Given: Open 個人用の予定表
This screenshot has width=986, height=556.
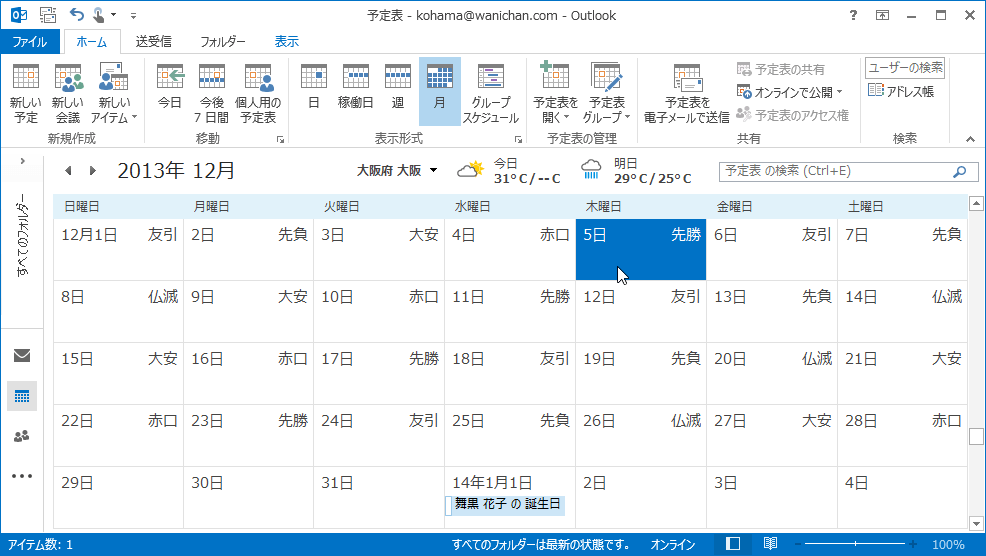Looking at the screenshot, I should point(258,93).
